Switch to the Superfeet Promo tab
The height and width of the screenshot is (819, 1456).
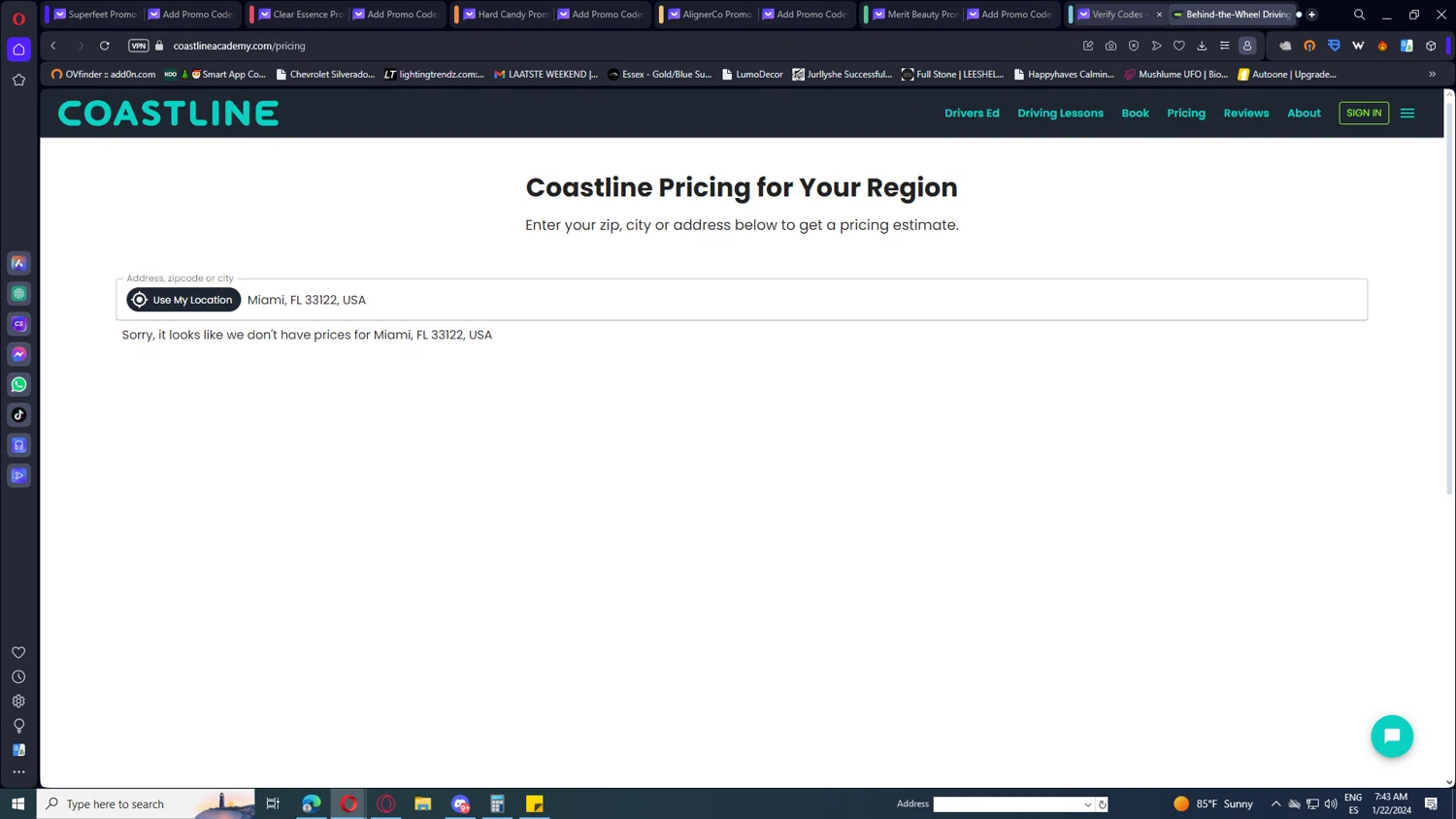point(95,15)
